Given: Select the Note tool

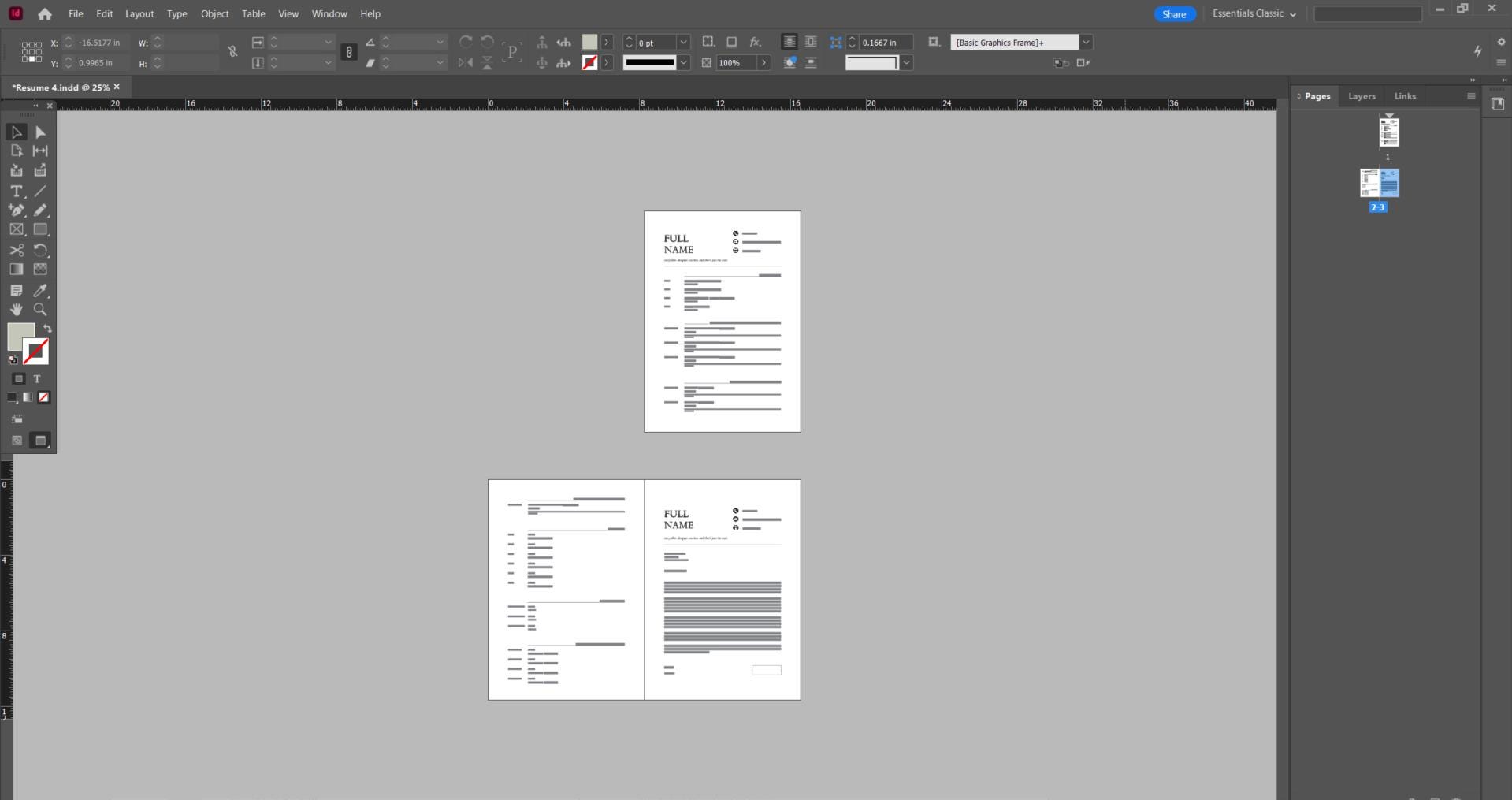Looking at the screenshot, I should pos(17,290).
